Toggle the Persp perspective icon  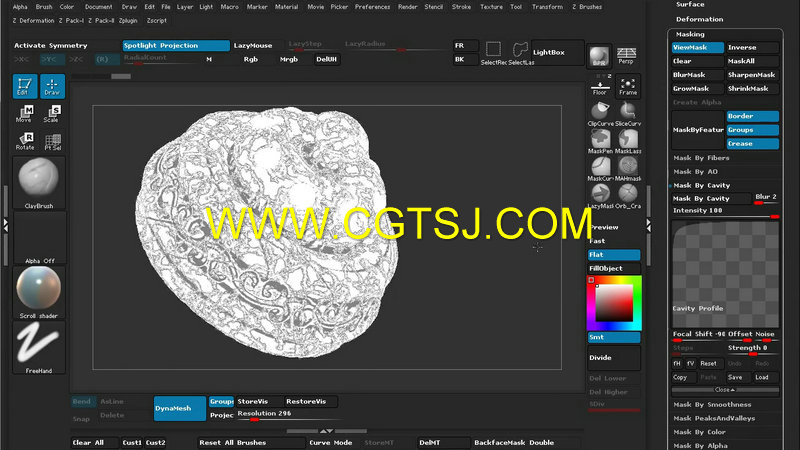626,56
